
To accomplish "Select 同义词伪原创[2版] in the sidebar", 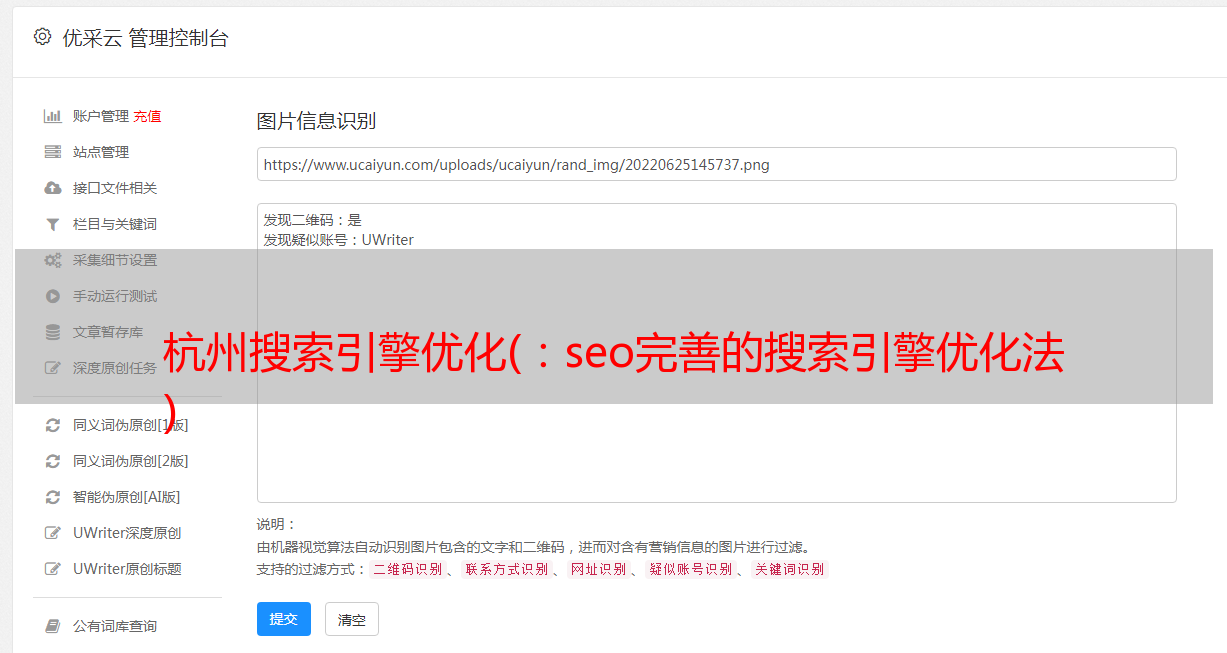I will click(x=131, y=461).
